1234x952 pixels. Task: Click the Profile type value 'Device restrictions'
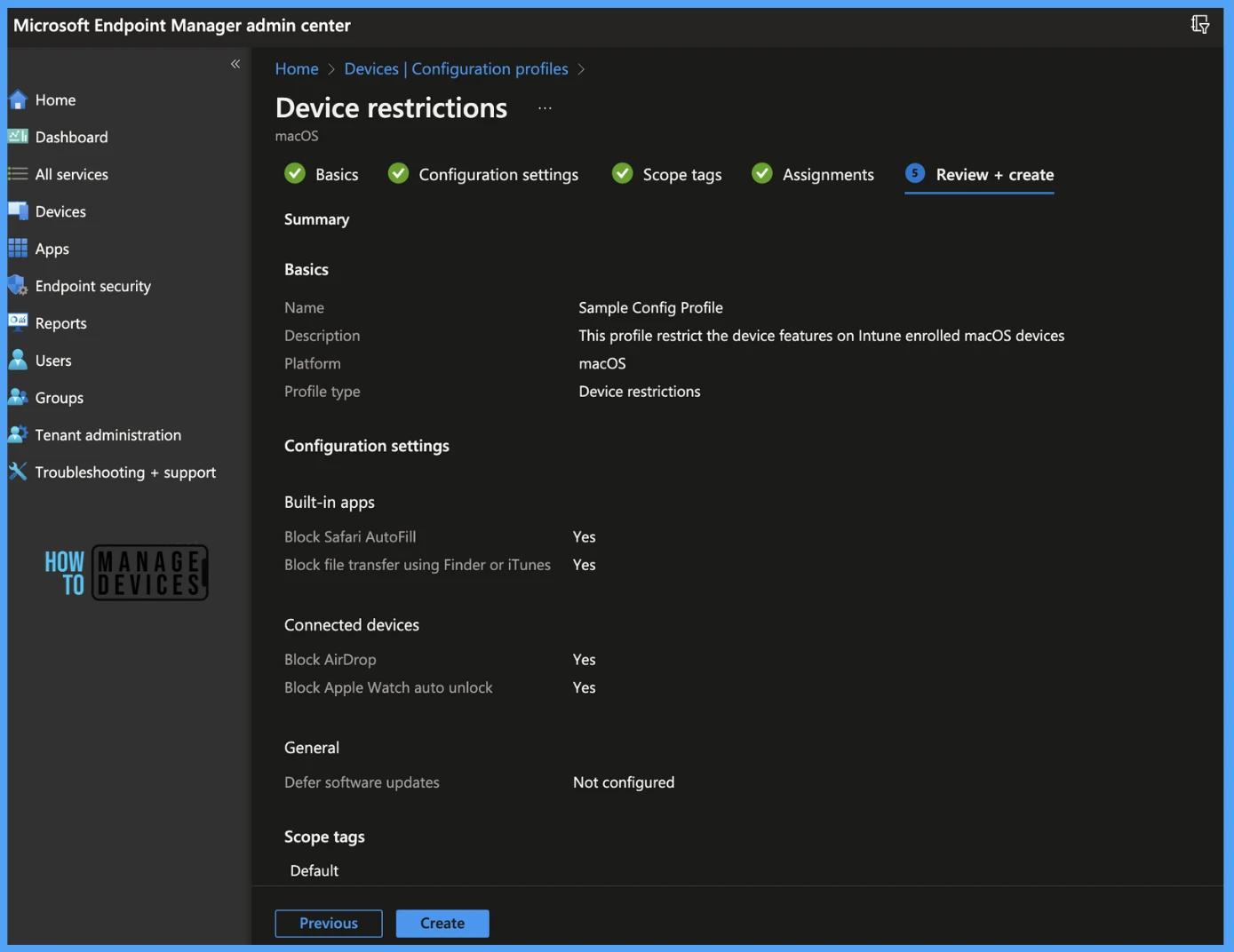[x=640, y=392]
